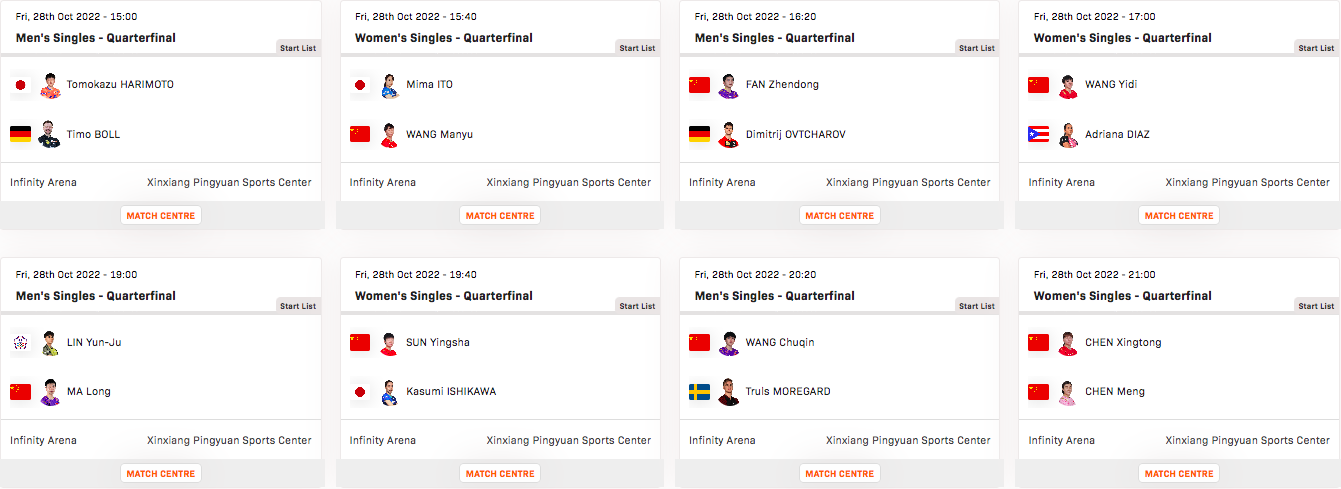Select player name Wang Chuqin
Viewport: 1341px width, 489px height.
point(779,342)
